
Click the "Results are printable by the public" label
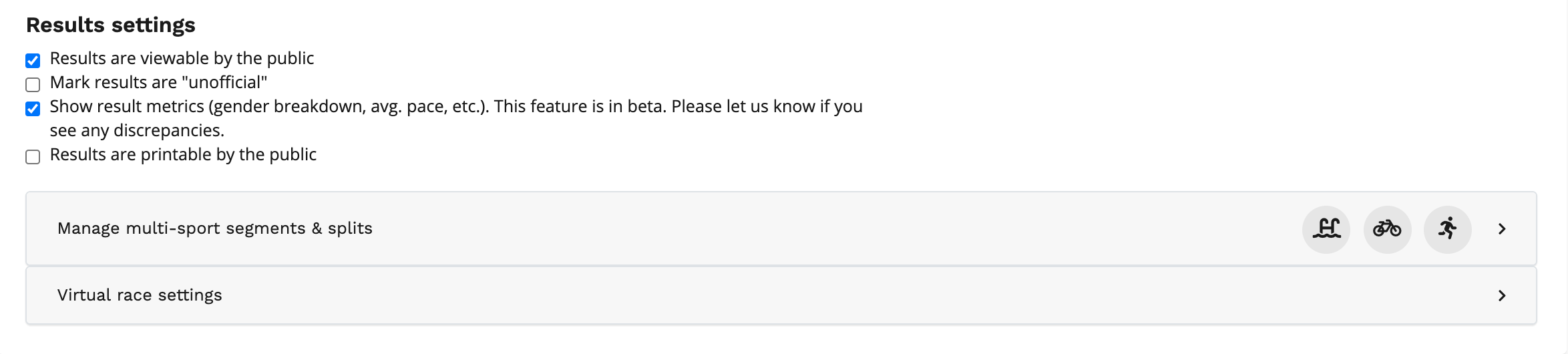coord(183,155)
